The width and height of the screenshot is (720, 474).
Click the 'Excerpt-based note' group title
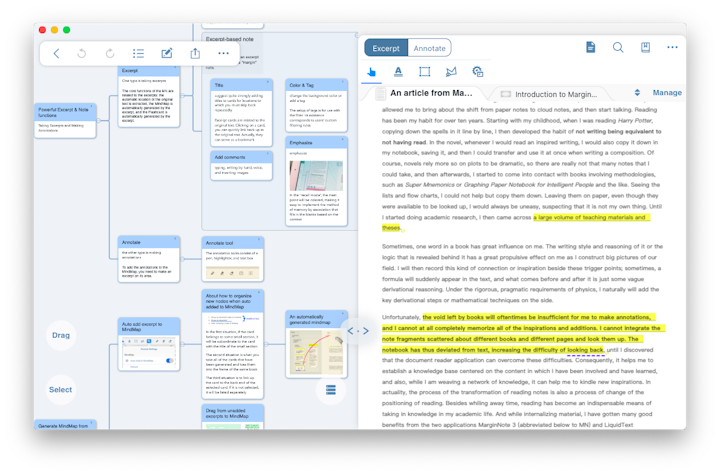[x=229, y=39]
